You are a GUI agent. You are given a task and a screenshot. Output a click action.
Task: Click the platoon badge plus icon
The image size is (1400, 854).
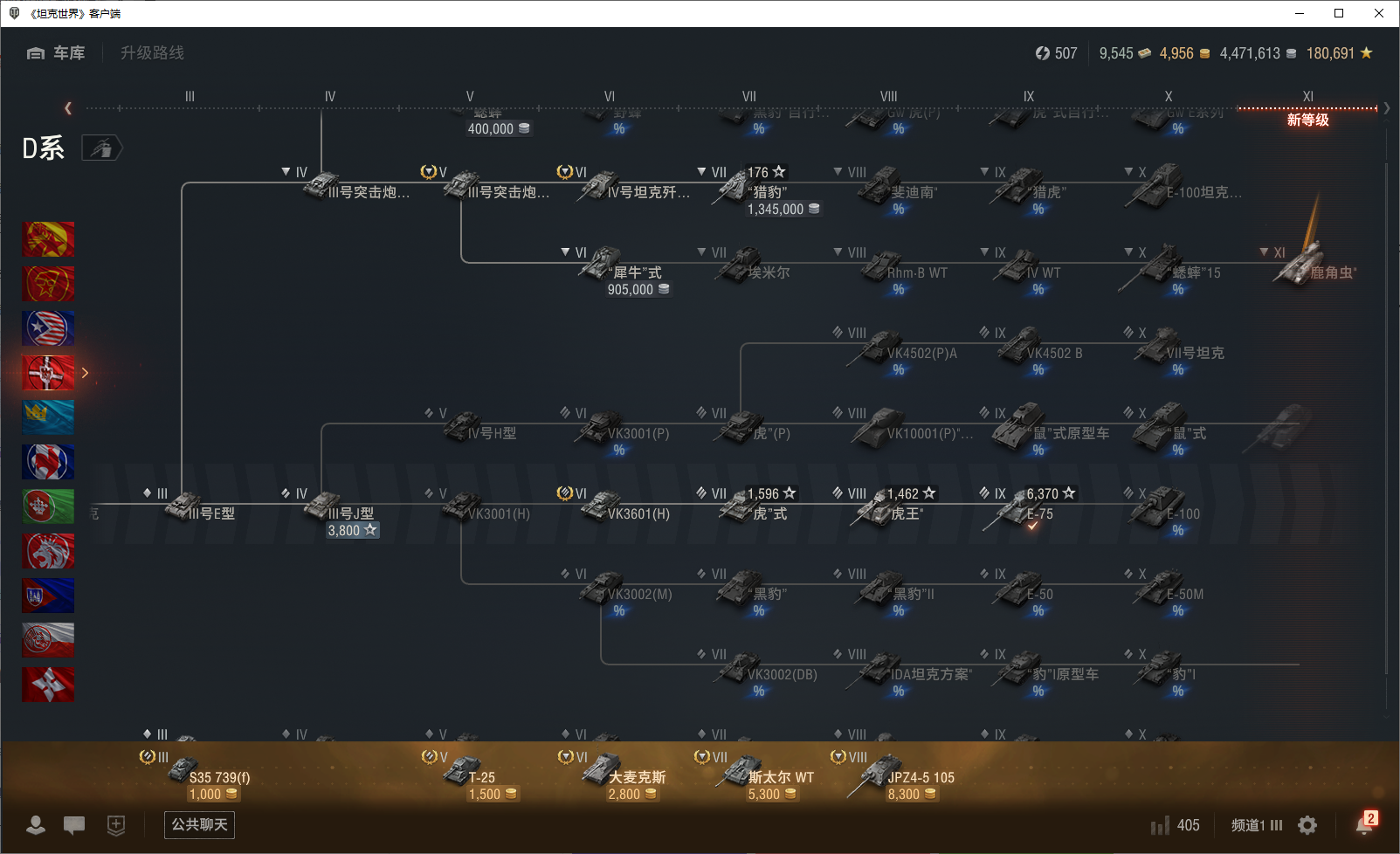point(116,825)
